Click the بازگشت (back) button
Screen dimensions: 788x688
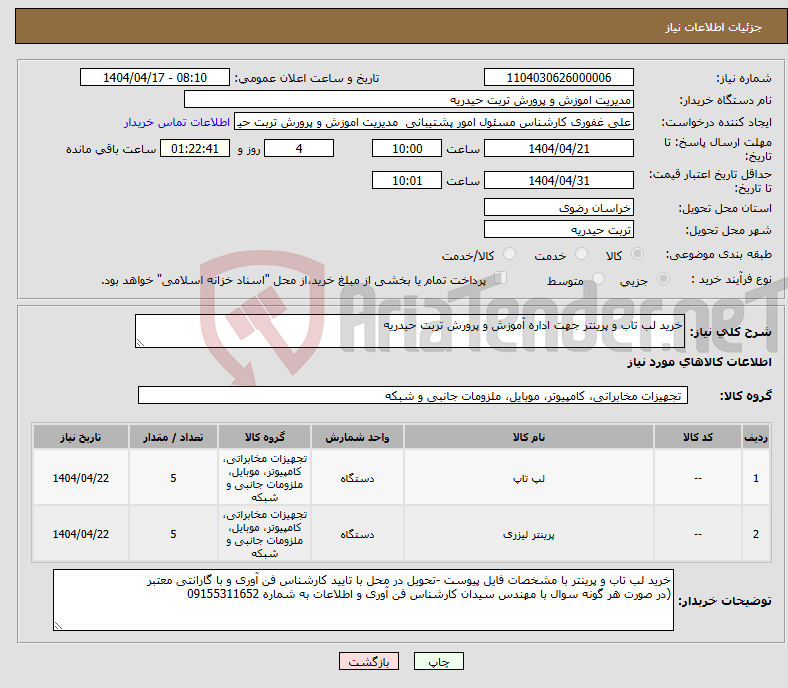(368, 661)
